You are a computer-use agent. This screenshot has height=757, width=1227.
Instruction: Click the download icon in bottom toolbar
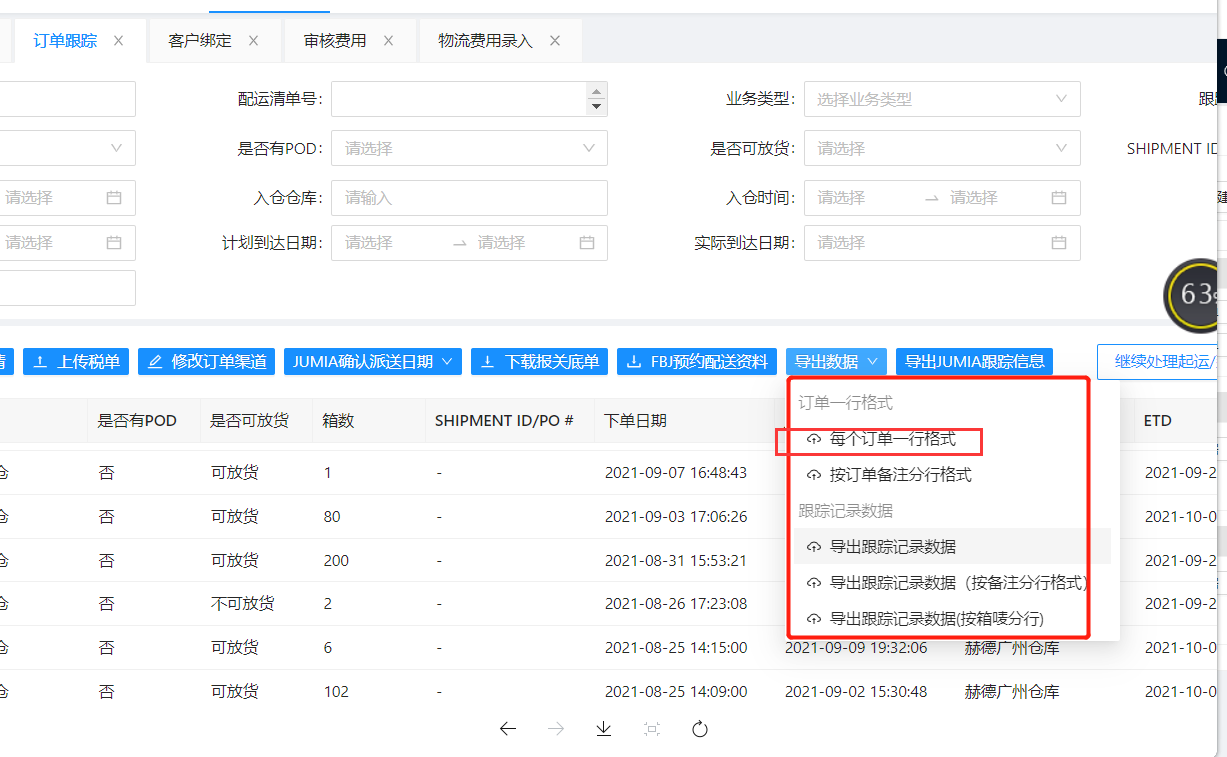coord(603,729)
